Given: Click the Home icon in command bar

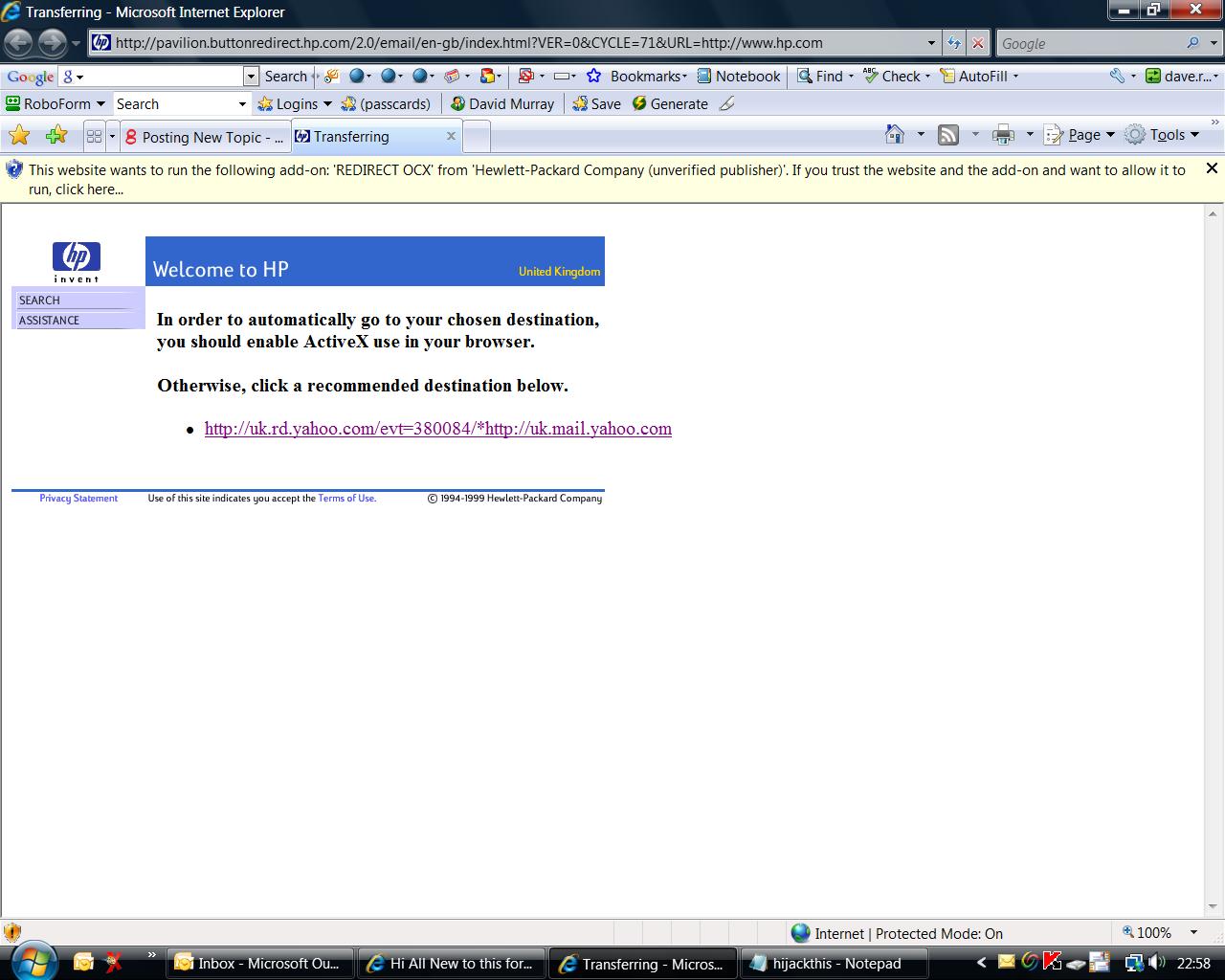Looking at the screenshot, I should (895, 135).
